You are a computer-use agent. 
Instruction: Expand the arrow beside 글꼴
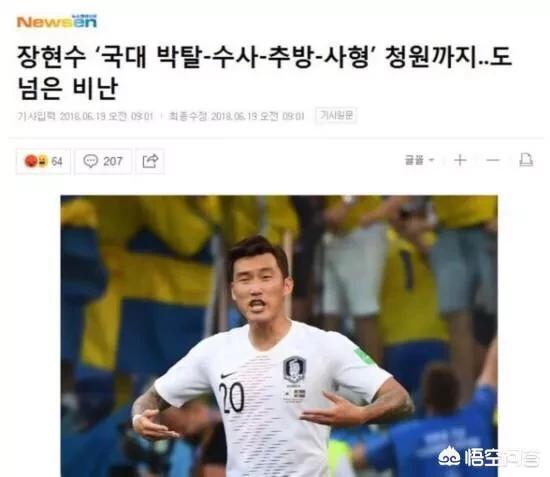pos(432,160)
